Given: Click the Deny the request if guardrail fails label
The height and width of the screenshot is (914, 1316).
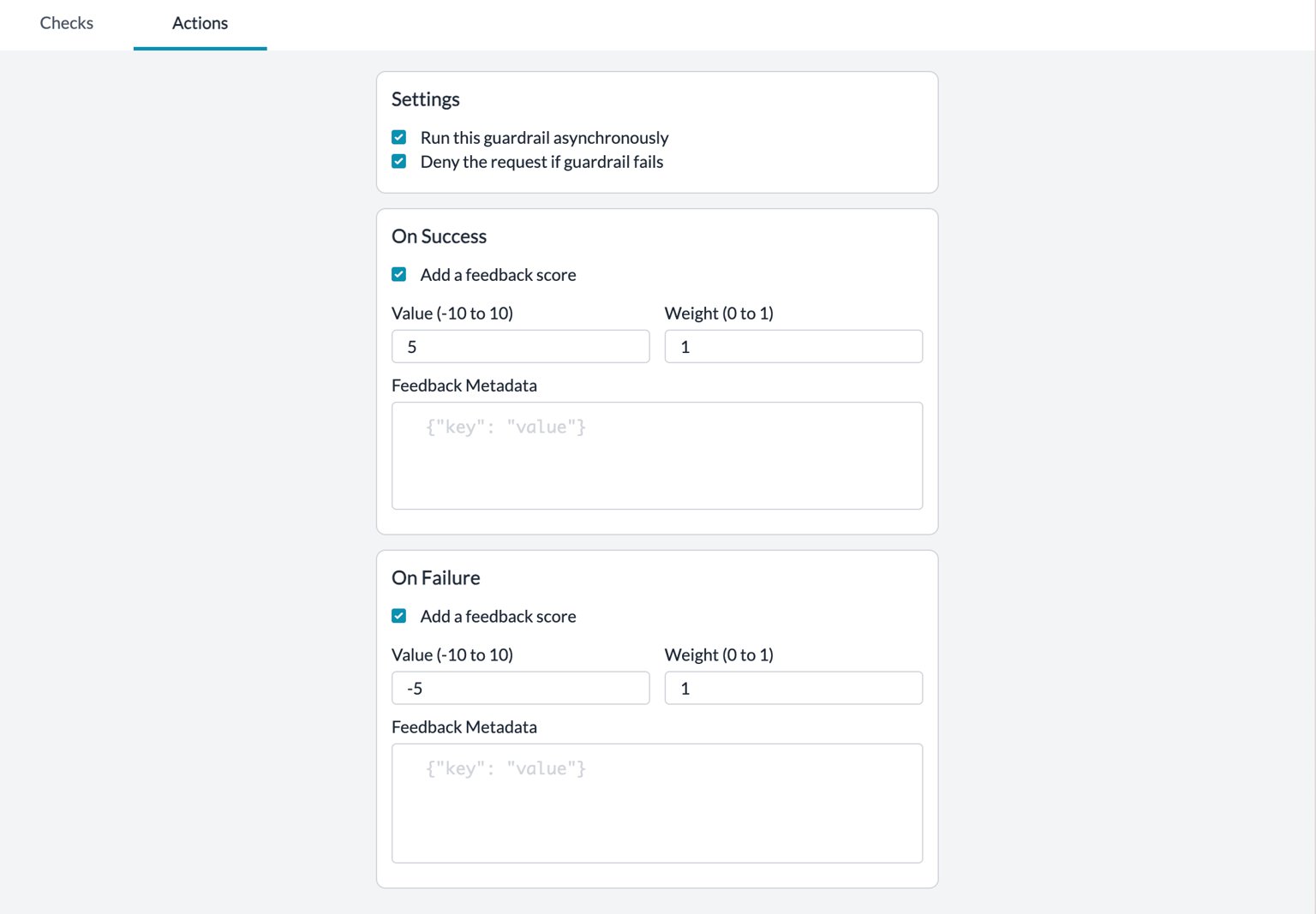Looking at the screenshot, I should [541, 162].
